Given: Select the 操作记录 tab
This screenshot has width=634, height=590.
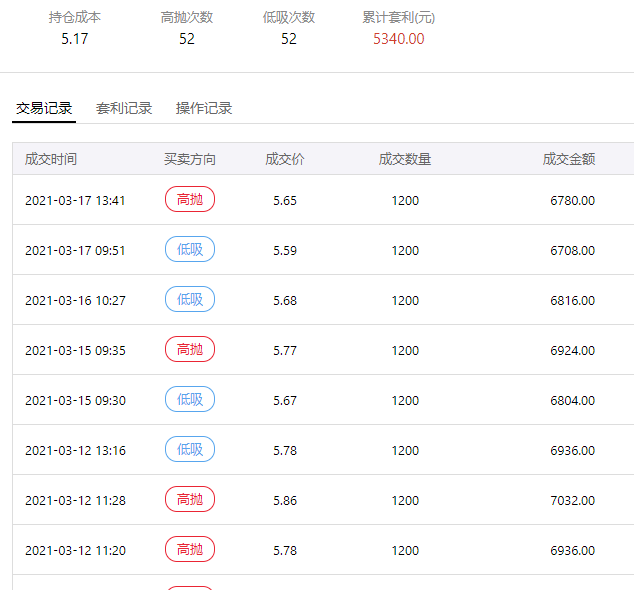Looking at the screenshot, I should 204,108.
